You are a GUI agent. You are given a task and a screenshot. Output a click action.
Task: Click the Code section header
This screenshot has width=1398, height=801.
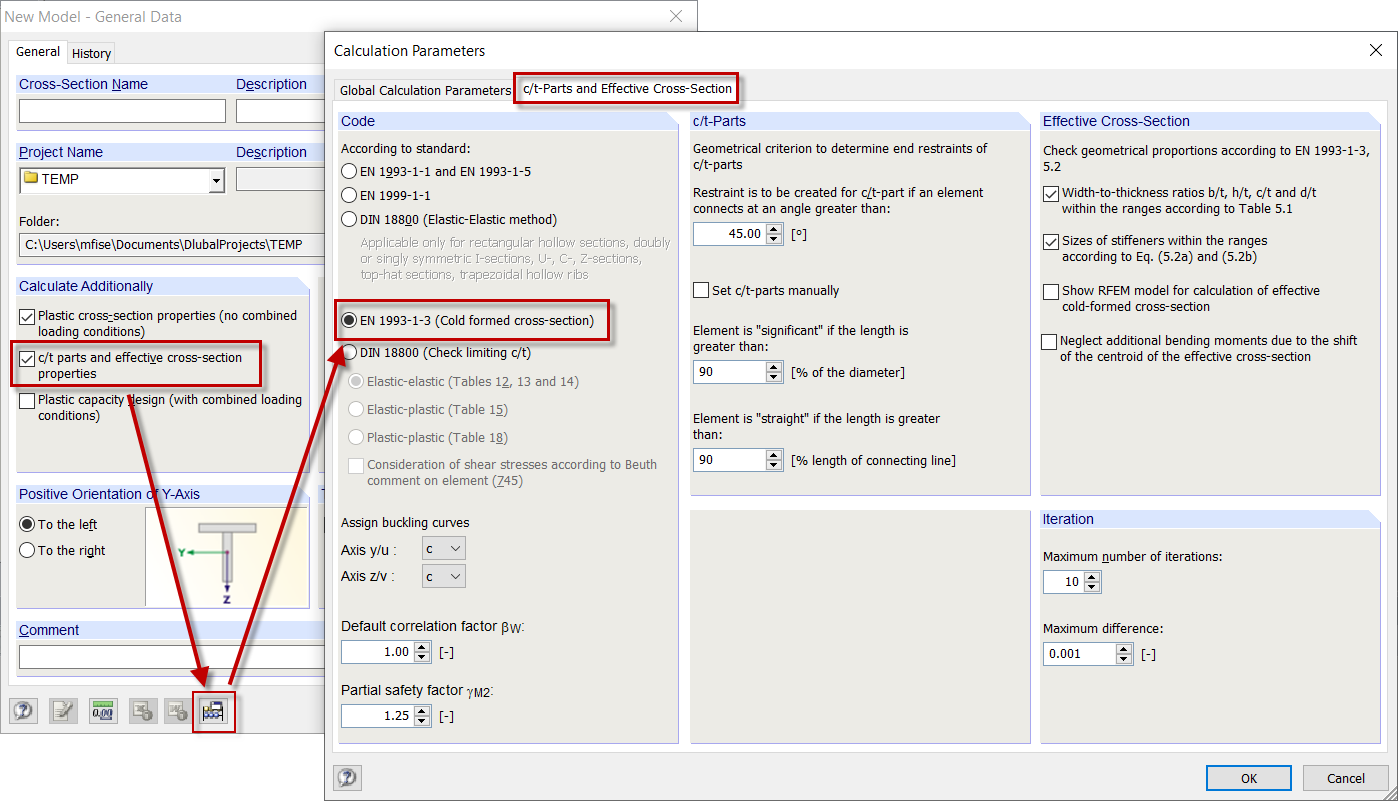pos(509,121)
